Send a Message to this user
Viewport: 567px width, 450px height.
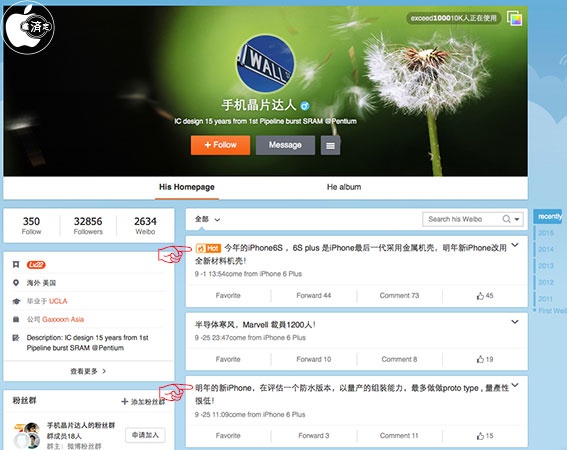click(x=285, y=145)
